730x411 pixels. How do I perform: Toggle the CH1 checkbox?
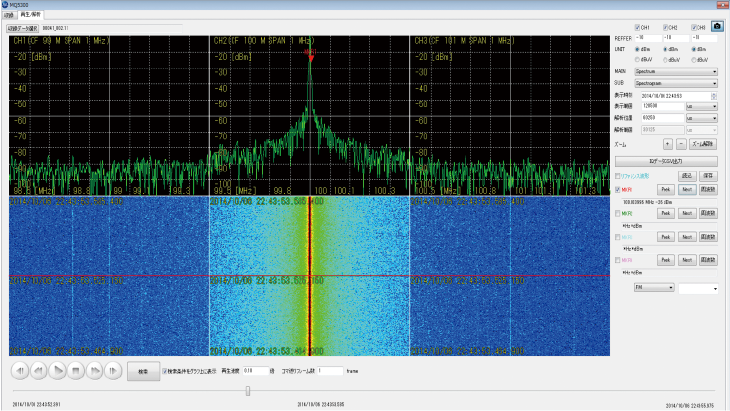coord(638,27)
